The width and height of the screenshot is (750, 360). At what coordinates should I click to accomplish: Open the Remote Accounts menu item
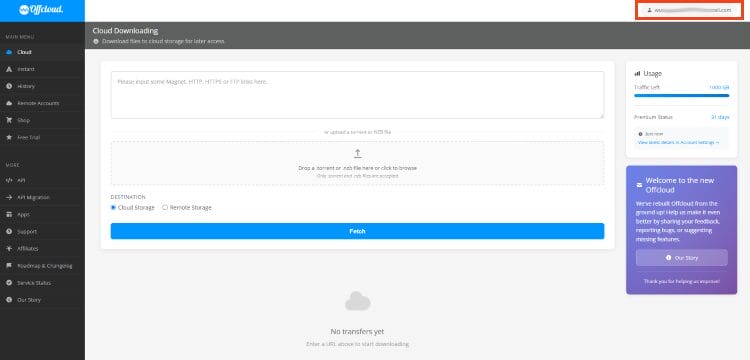pos(42,103)
